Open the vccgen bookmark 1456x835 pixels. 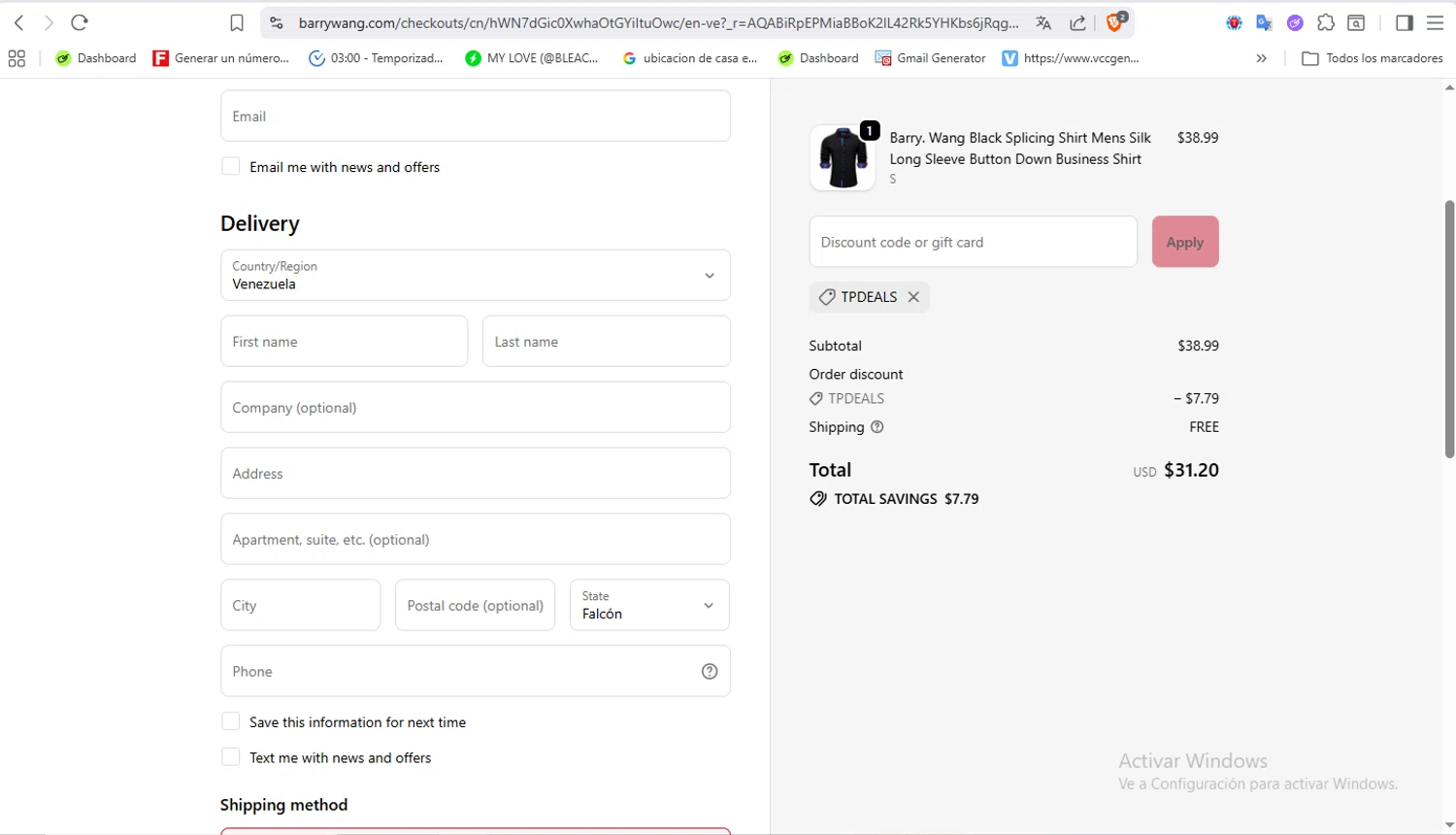1072,58
